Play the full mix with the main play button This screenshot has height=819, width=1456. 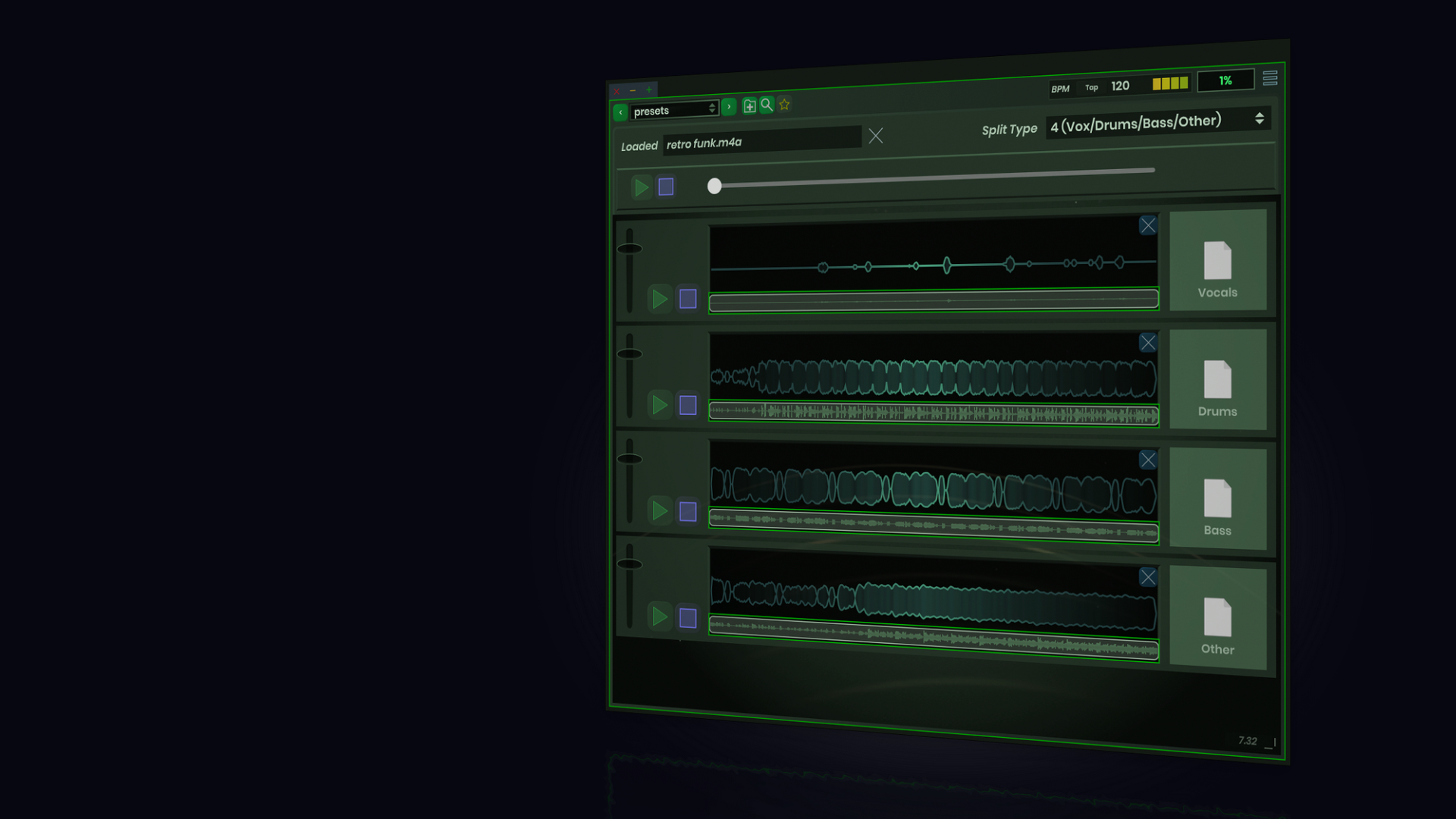641,187
